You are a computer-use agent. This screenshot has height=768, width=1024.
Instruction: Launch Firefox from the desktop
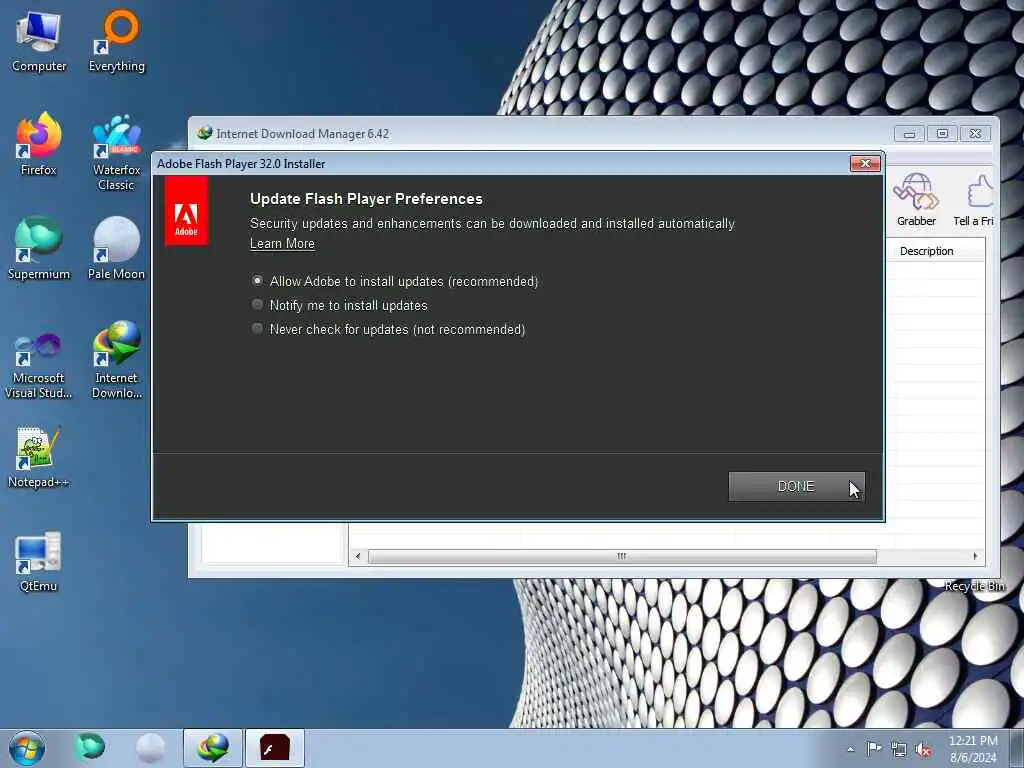pyautogui.click(x=39, y=144)
